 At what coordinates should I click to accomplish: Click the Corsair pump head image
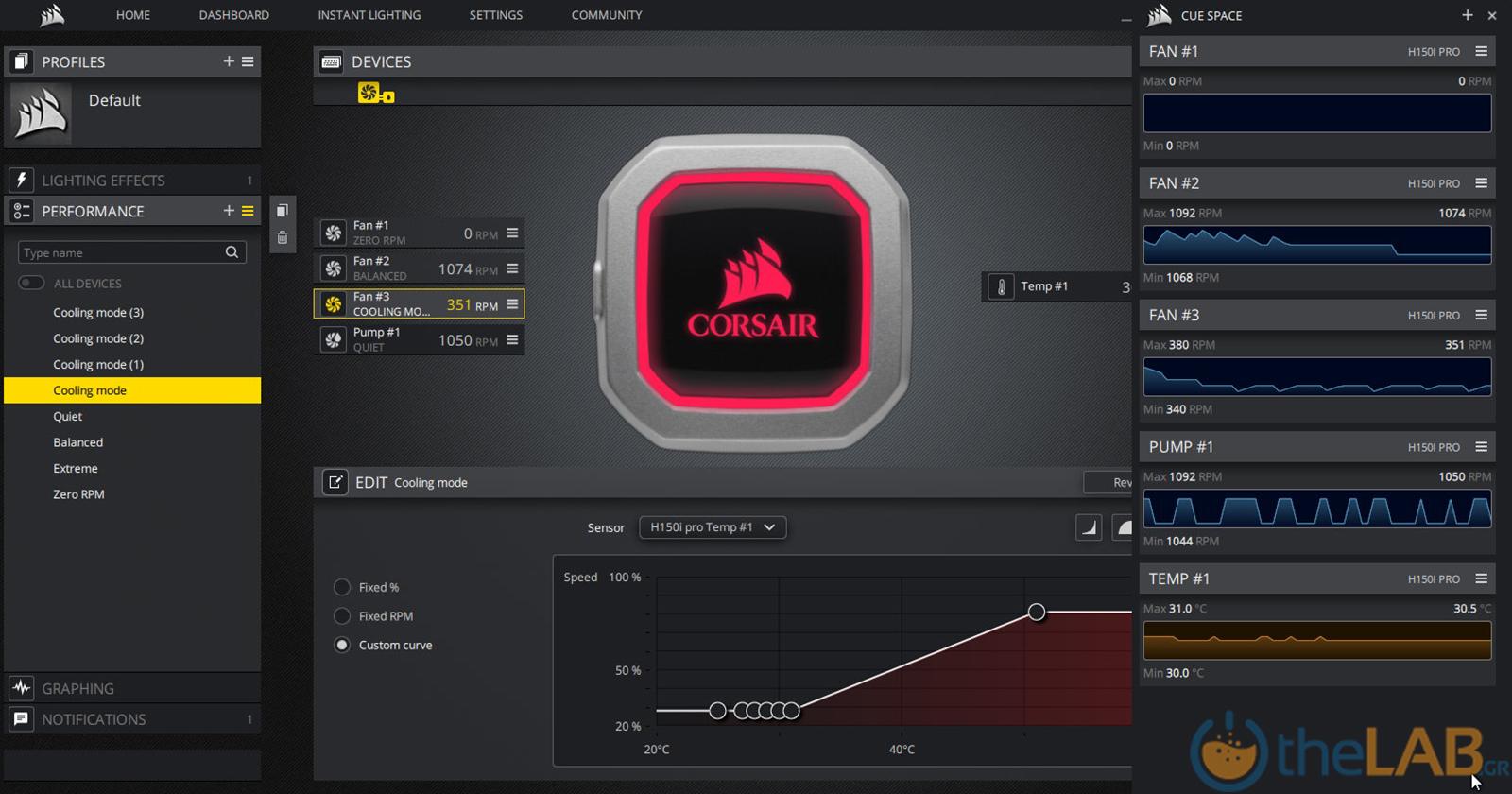tap(753, 292)
